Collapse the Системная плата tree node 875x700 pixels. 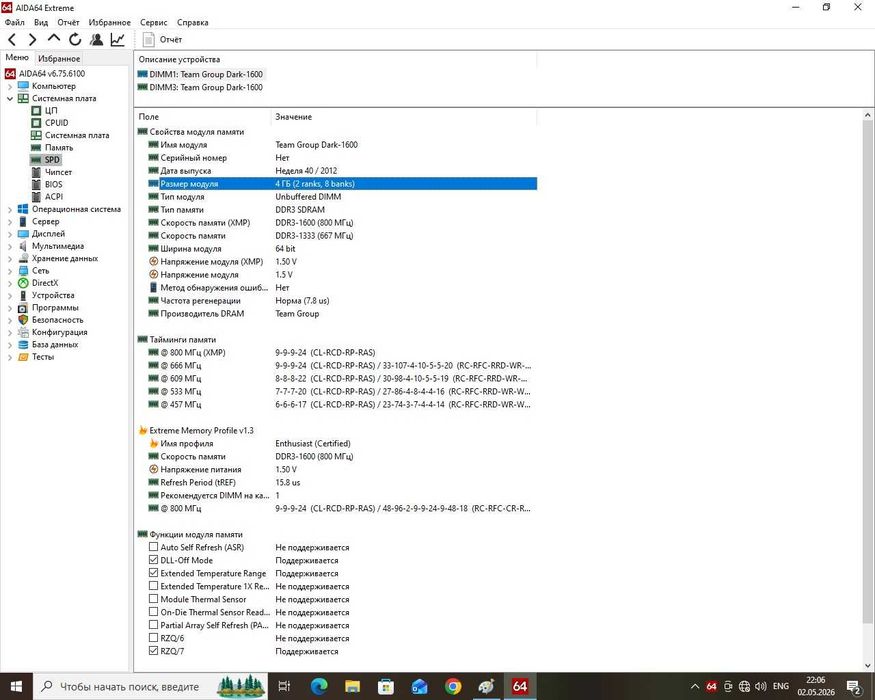pyautogui.click(x=9, y=98)
